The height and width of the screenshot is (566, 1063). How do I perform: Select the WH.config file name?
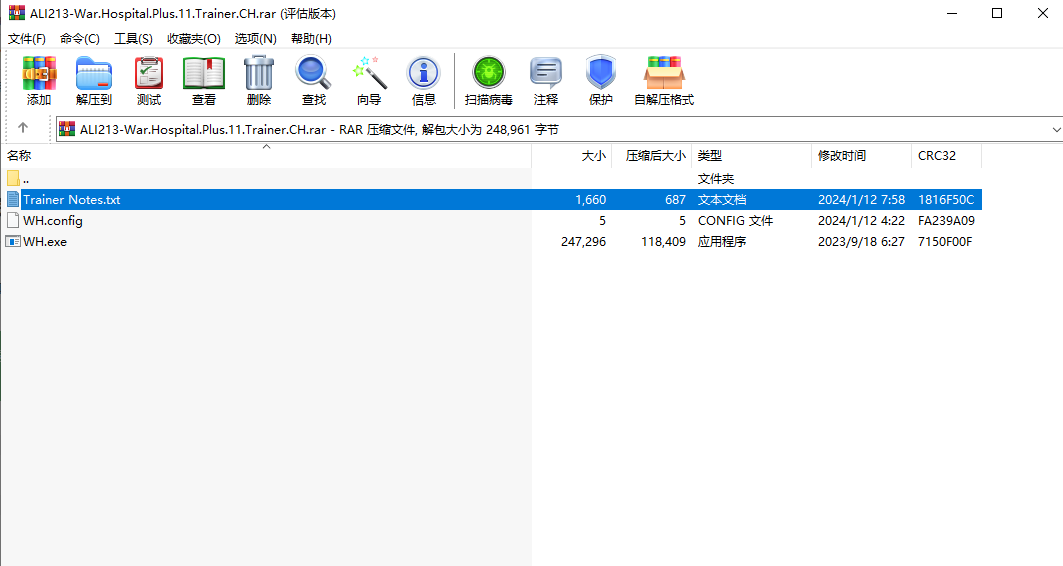53,221
